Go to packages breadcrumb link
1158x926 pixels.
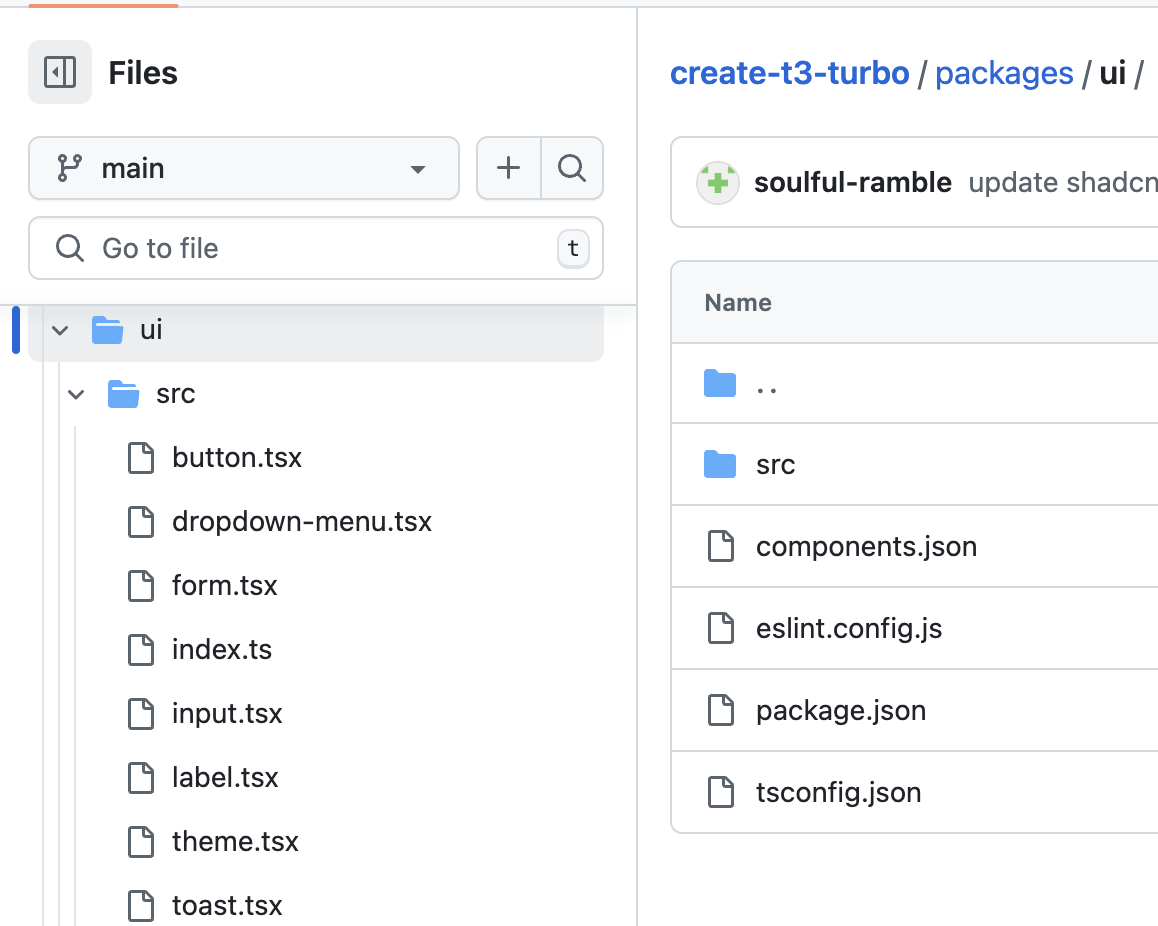[x=1004, y=73]
